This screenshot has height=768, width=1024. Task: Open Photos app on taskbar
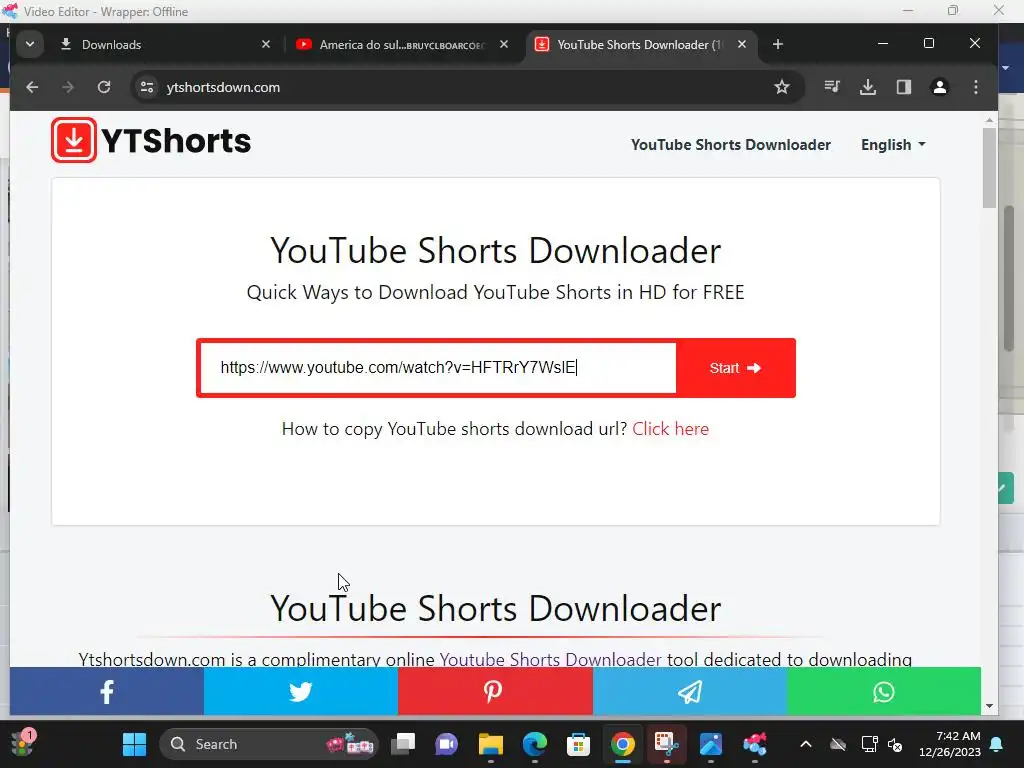click(711, 744)
